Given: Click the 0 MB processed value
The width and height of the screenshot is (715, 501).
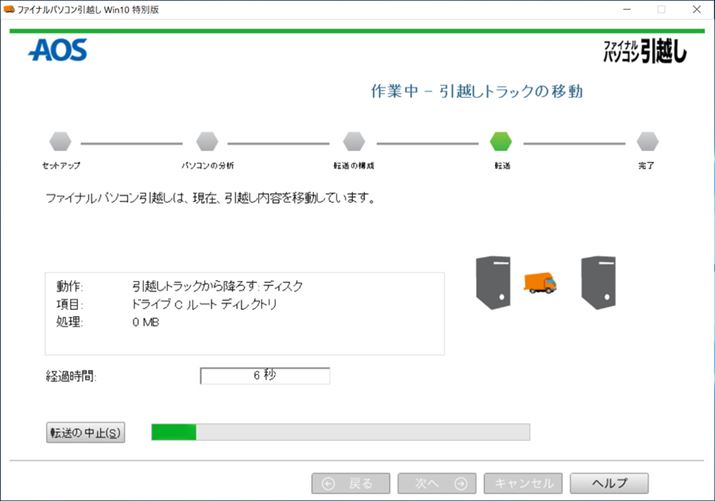Looking at the screenshot, I should point(145,322).
